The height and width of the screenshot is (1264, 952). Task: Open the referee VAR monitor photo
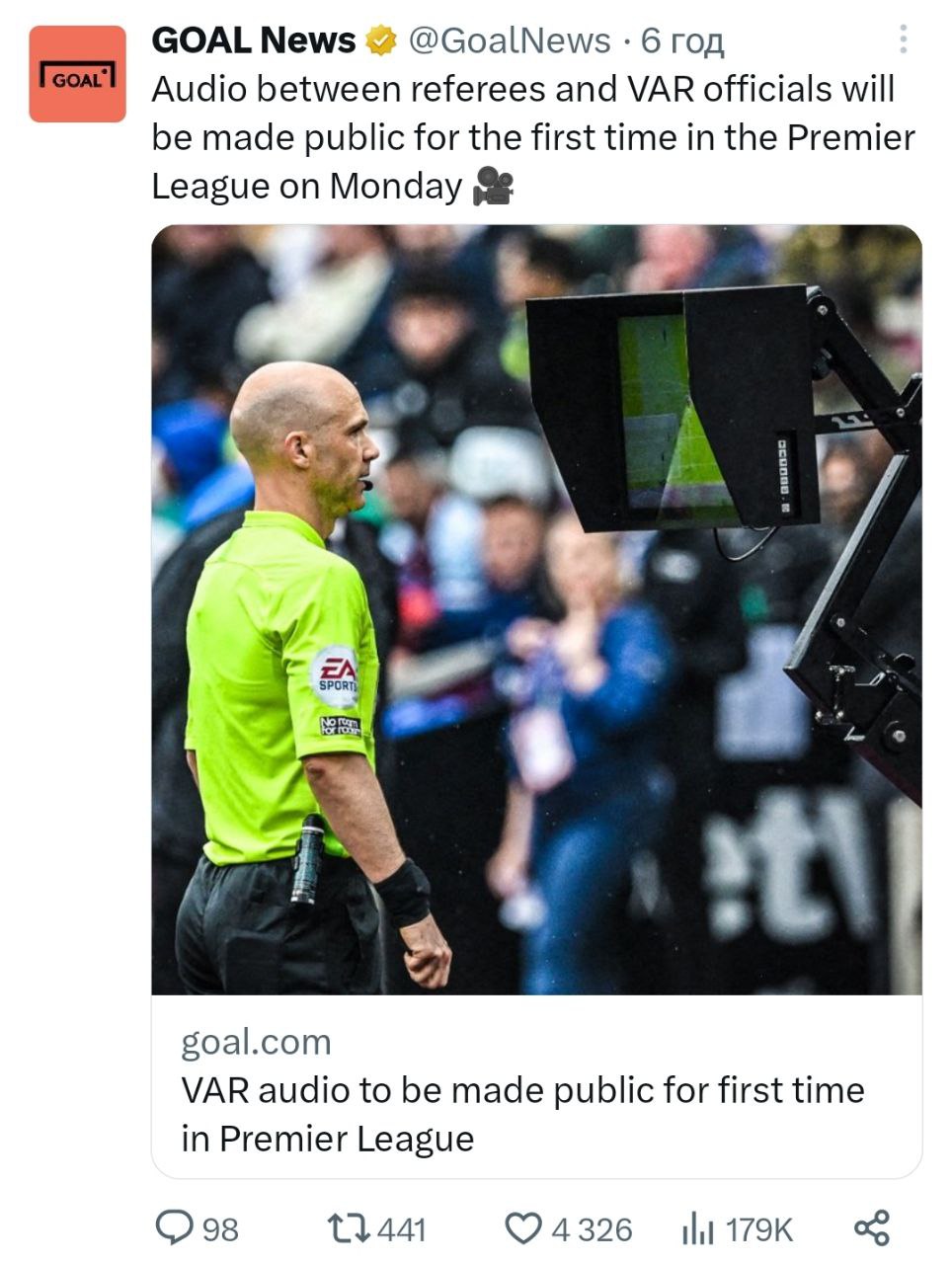coord(536,609)
